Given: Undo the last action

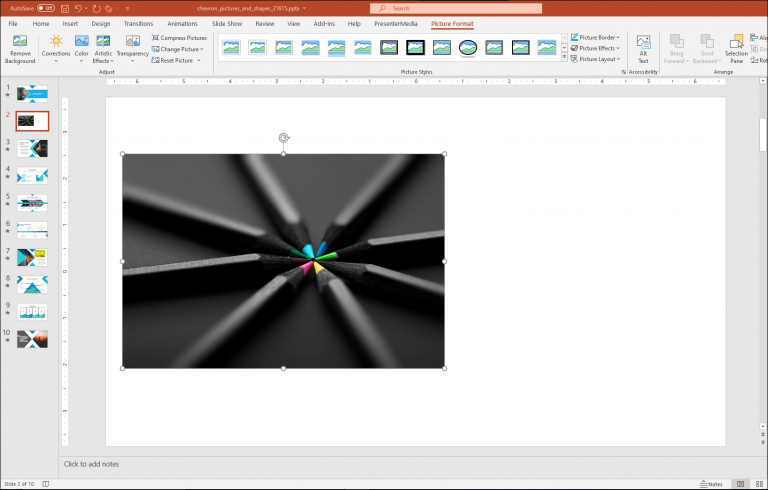Looking at the screenshot, I should click(78, 8).
